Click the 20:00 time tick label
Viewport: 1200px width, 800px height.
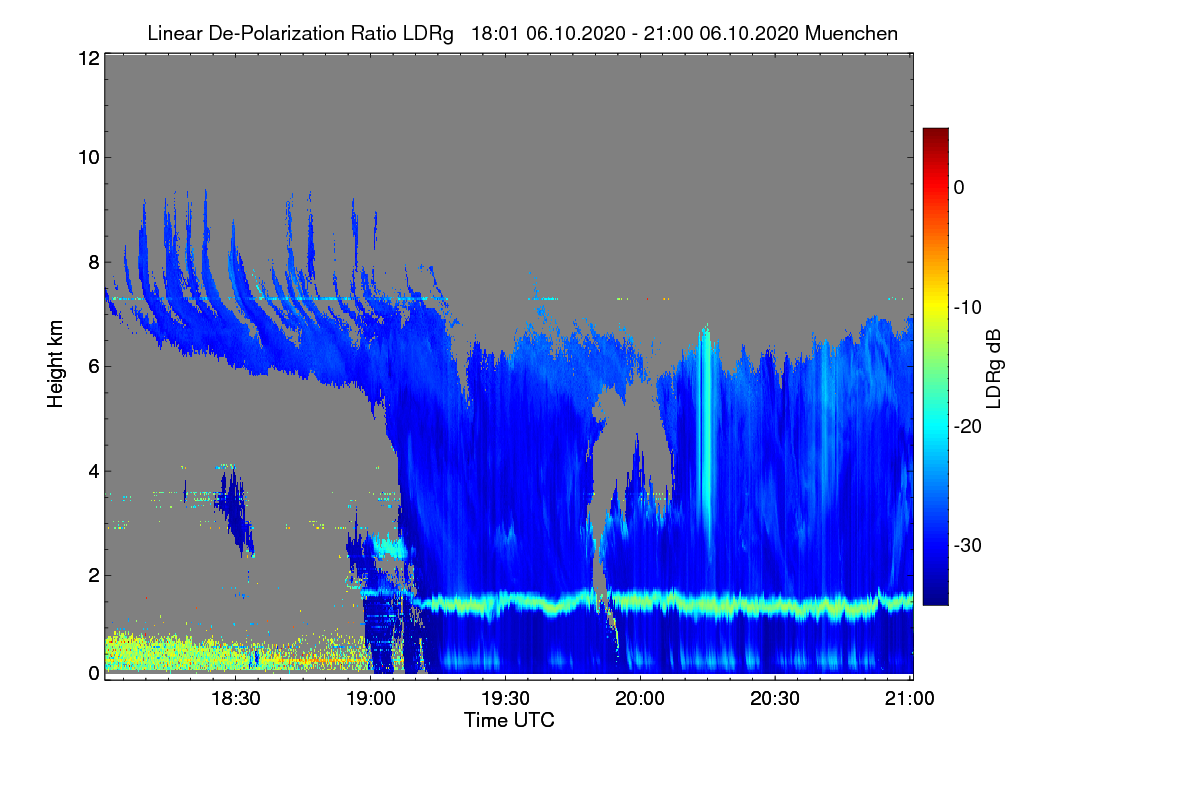640,699
